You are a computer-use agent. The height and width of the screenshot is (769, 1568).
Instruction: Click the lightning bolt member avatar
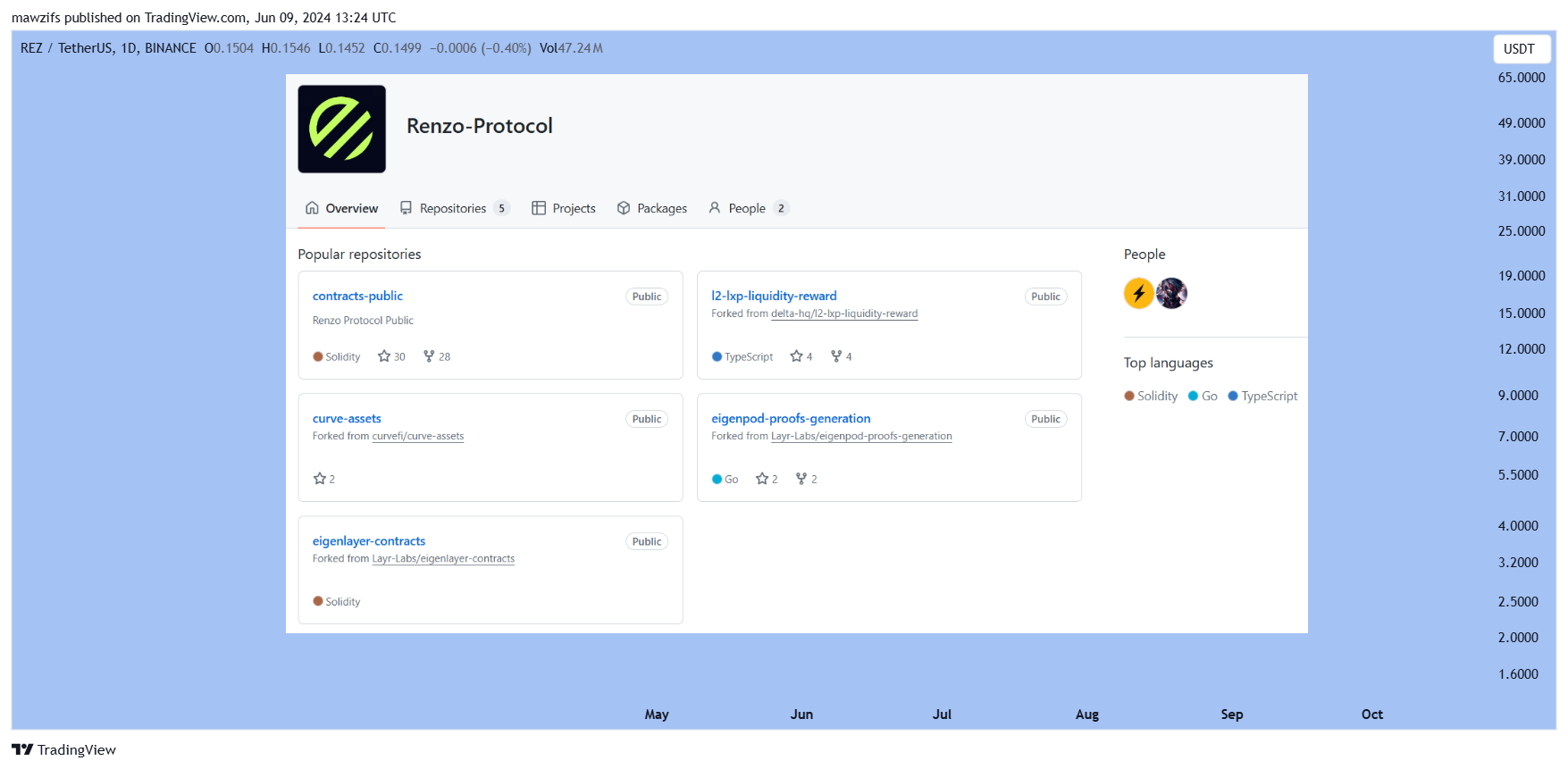[x=1138, y=293]
